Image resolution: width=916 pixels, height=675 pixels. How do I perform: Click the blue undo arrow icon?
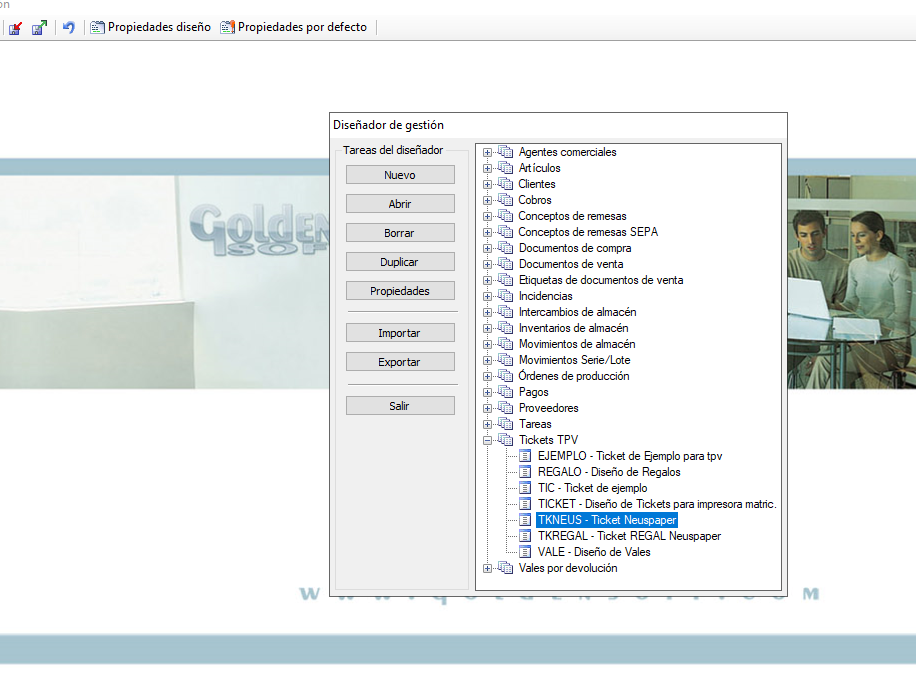click(x=69, y=28)
